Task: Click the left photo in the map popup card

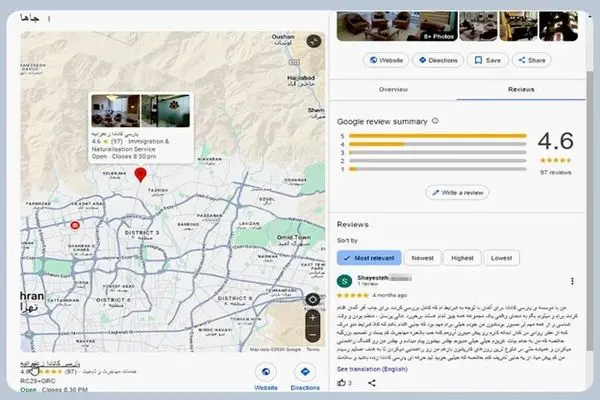Action: [116, 111]
